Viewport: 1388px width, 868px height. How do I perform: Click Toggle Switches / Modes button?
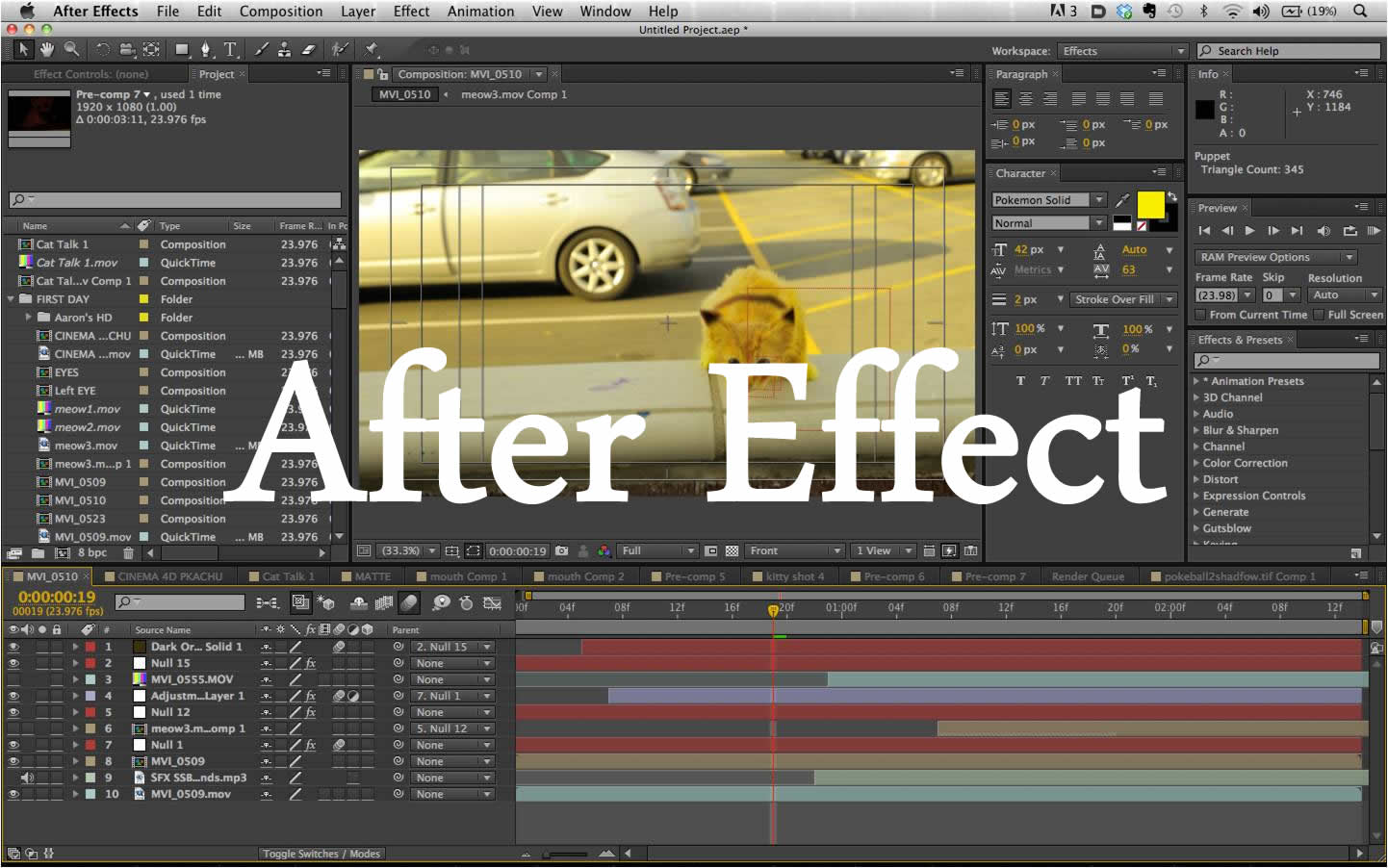pos(321,854)
